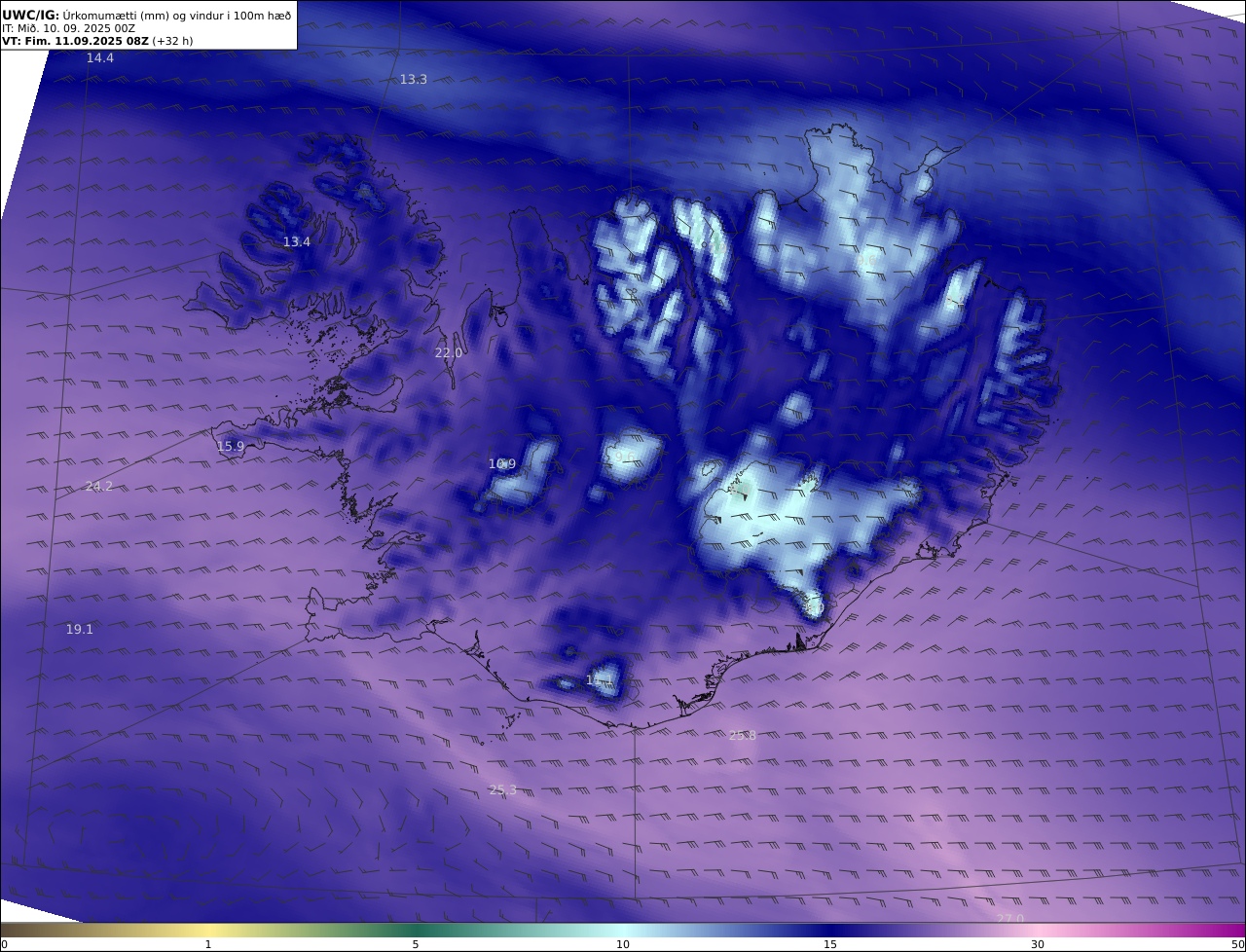Click the 15.9 value label
Screen dimensions: 1246x952
pos(231,447)
